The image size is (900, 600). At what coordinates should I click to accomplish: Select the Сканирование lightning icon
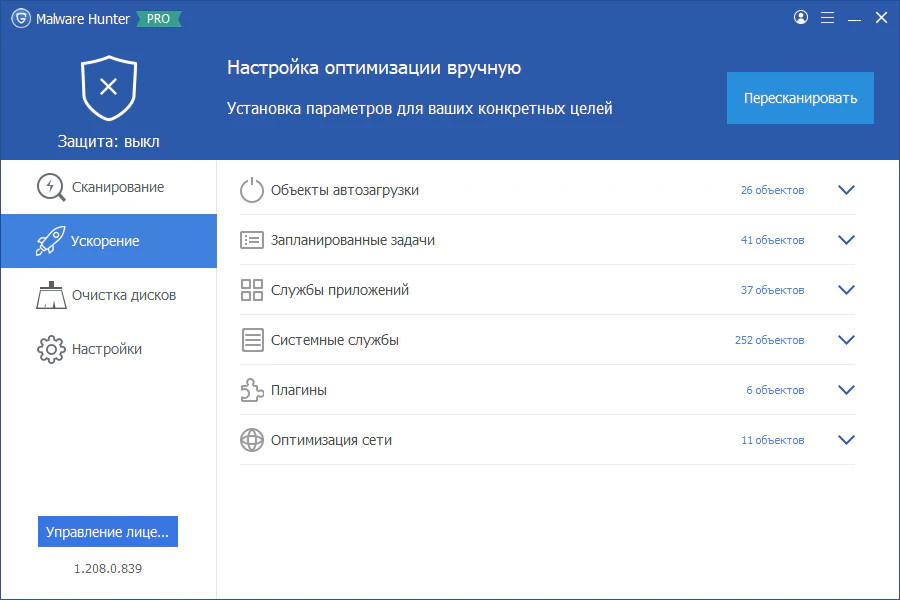pos(50,186)
